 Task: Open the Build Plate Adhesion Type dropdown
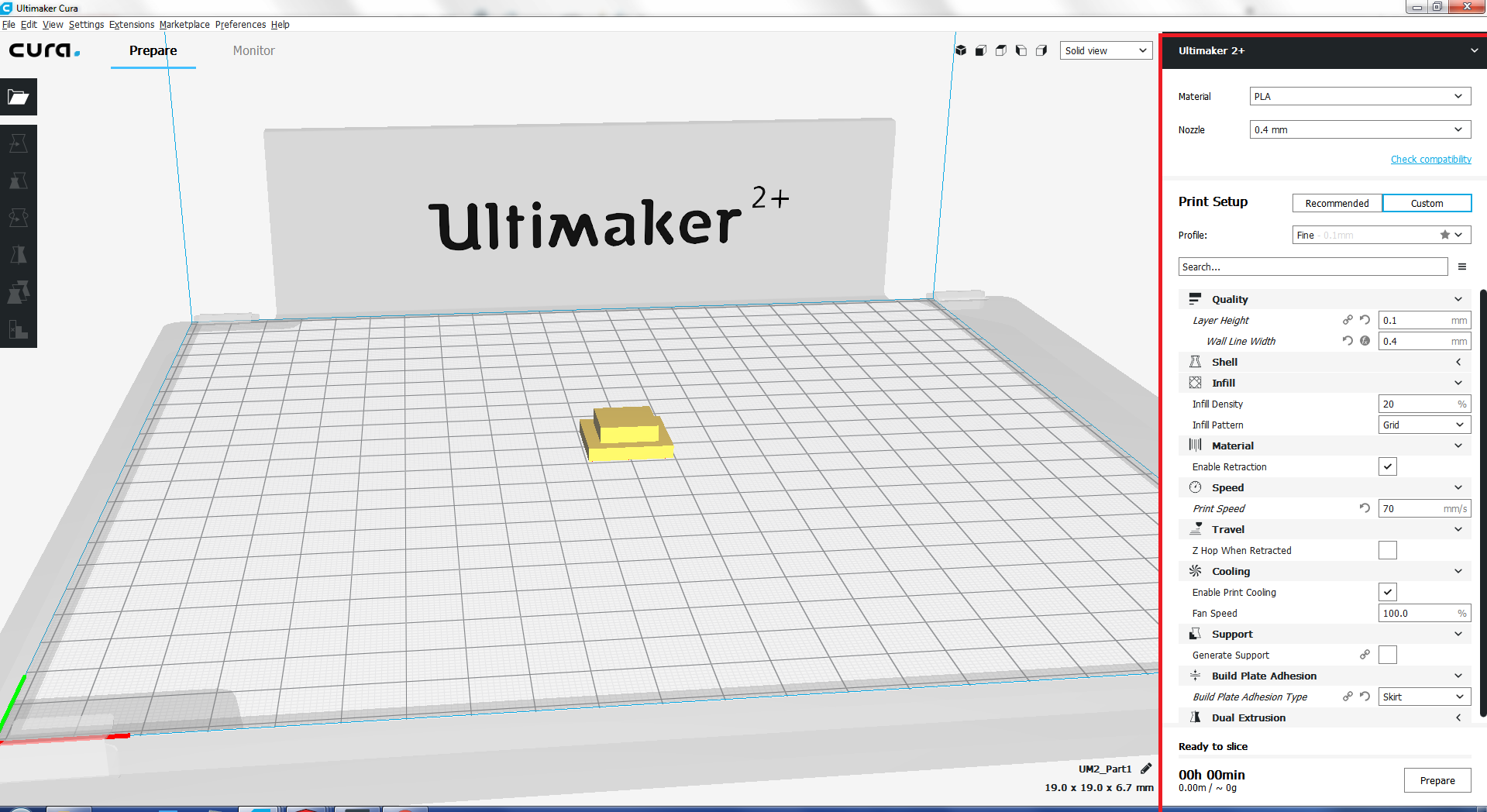tap(1424, 697)
